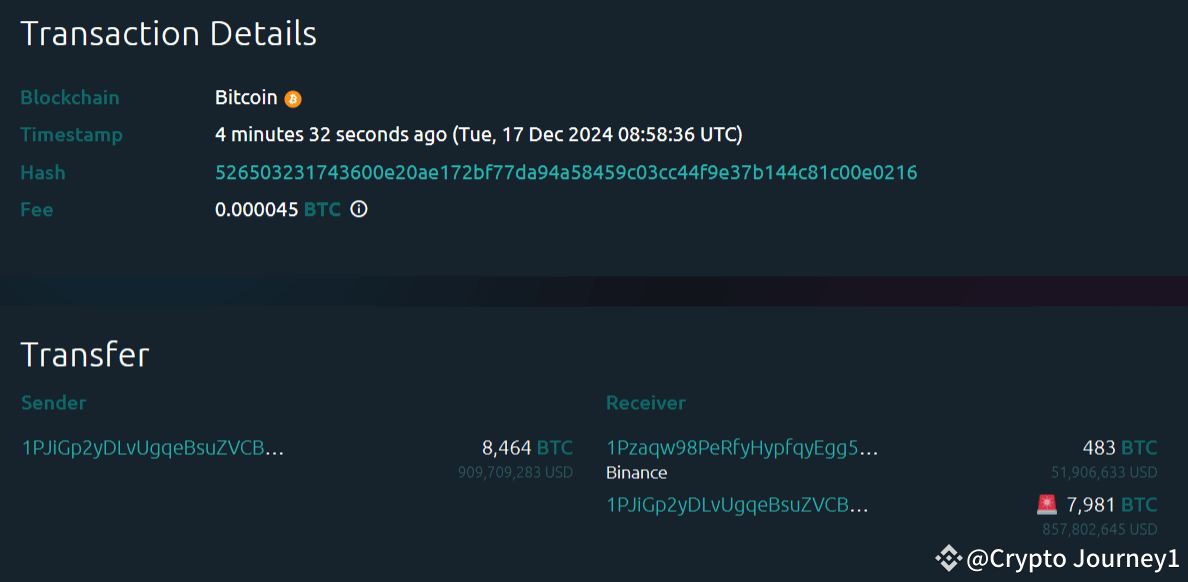Open the fee information tooltip icon
1188x582 pixels.
(359, 209)
